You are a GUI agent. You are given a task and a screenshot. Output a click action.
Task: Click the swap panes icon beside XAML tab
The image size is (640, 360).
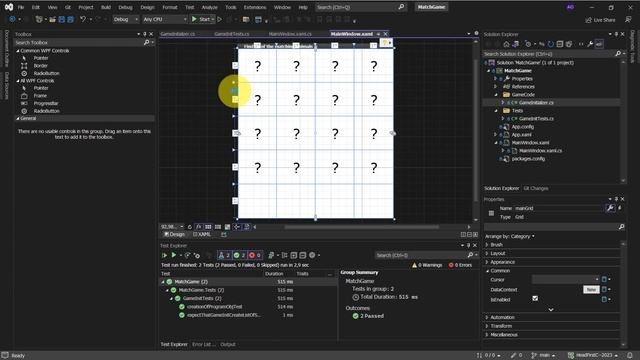224,234
